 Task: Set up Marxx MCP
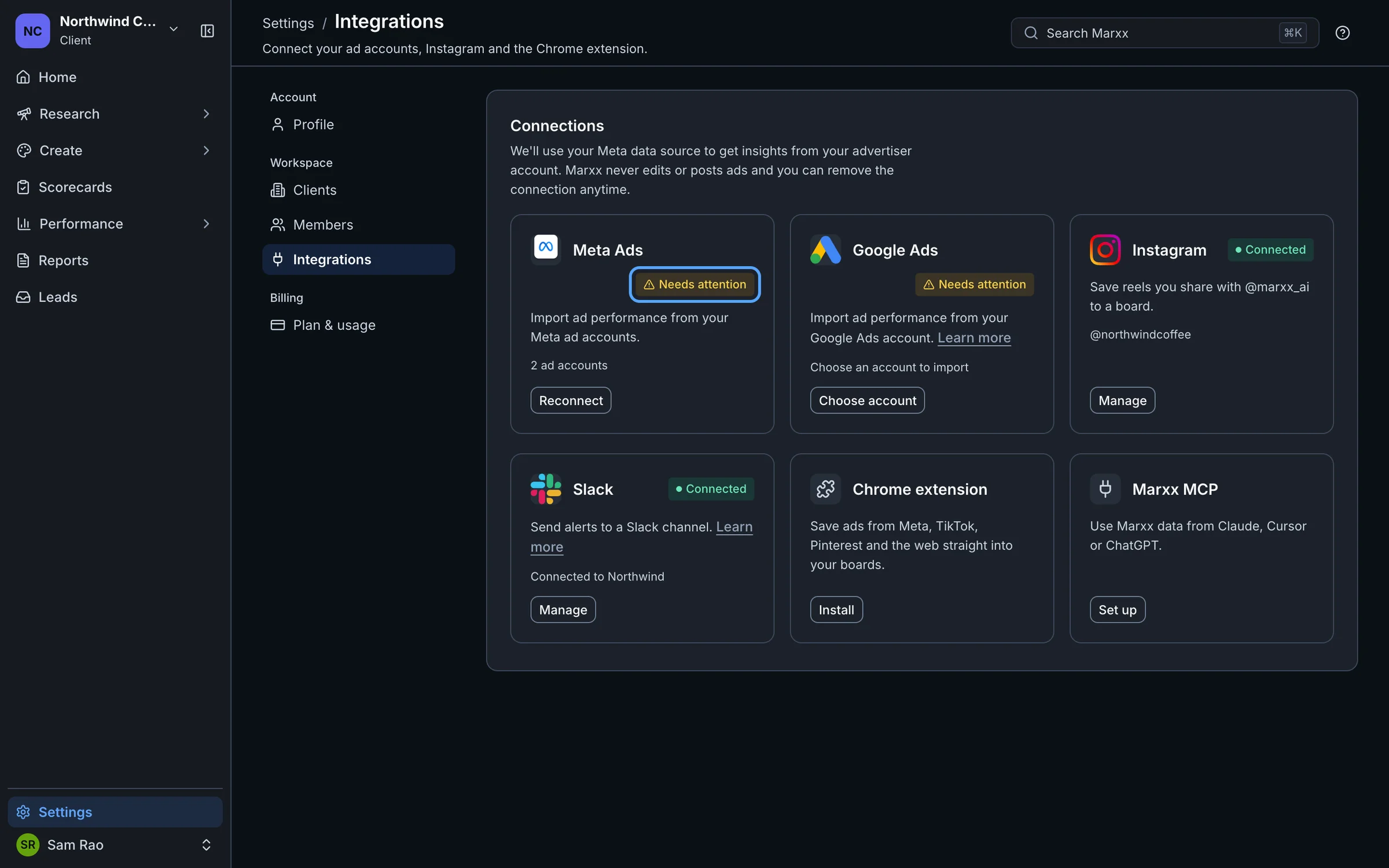[1117, 609]
